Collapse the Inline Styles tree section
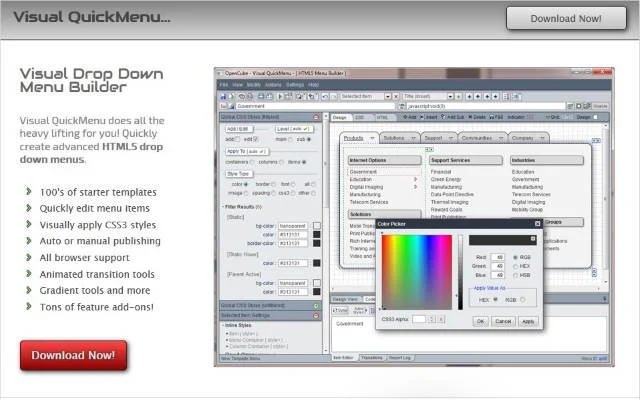 [x=223, y=326]
